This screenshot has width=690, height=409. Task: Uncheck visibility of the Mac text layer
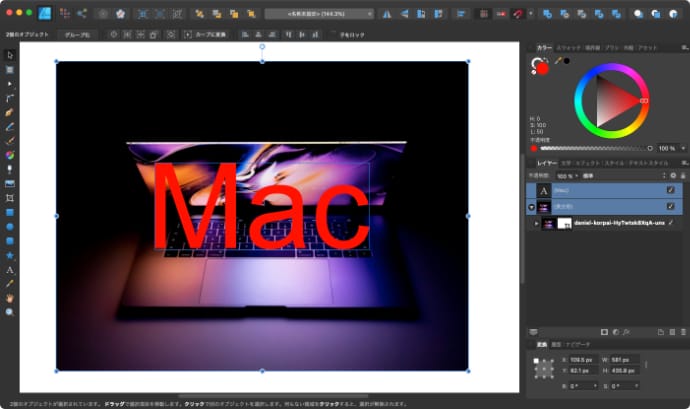(x=670, y=190)
